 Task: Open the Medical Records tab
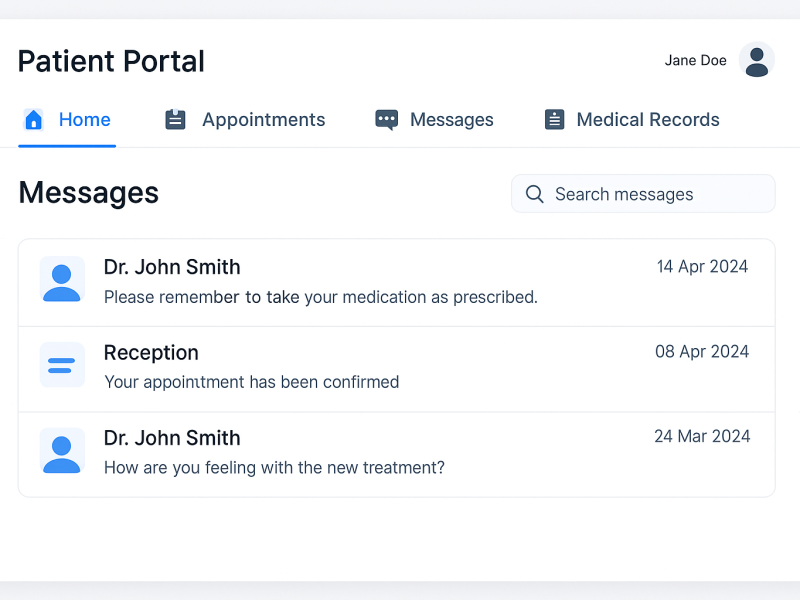pyautogui.click(x=647, y=120)
